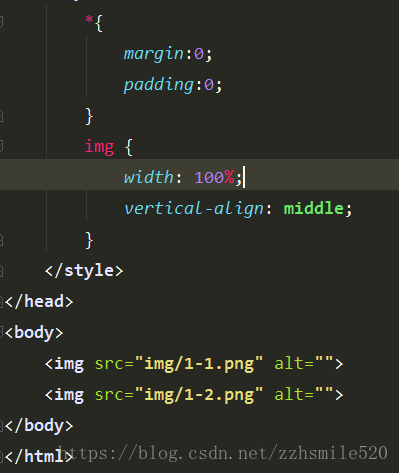The width and height of the screenshot is (399, 473).
Task: Click the <img tag name on the 1-1.png line
Action: pos(64,364)
